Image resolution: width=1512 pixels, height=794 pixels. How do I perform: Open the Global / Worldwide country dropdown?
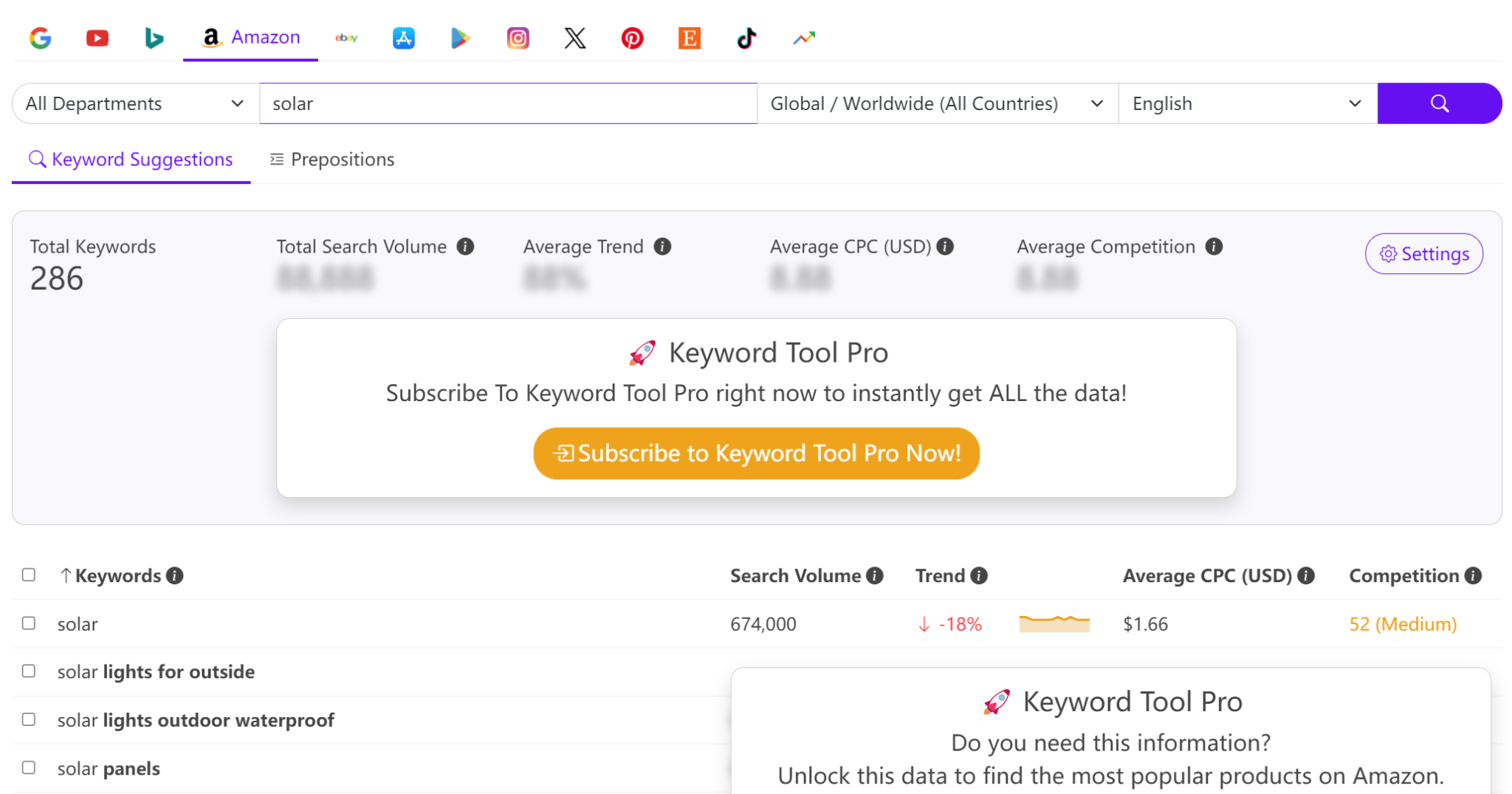[x=937, y=103]
